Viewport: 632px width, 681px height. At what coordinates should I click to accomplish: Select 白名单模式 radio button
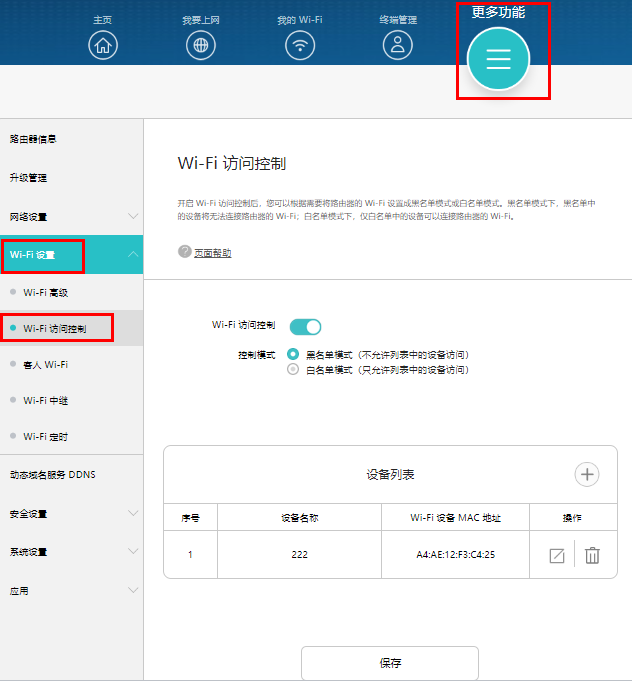[293, 369]
